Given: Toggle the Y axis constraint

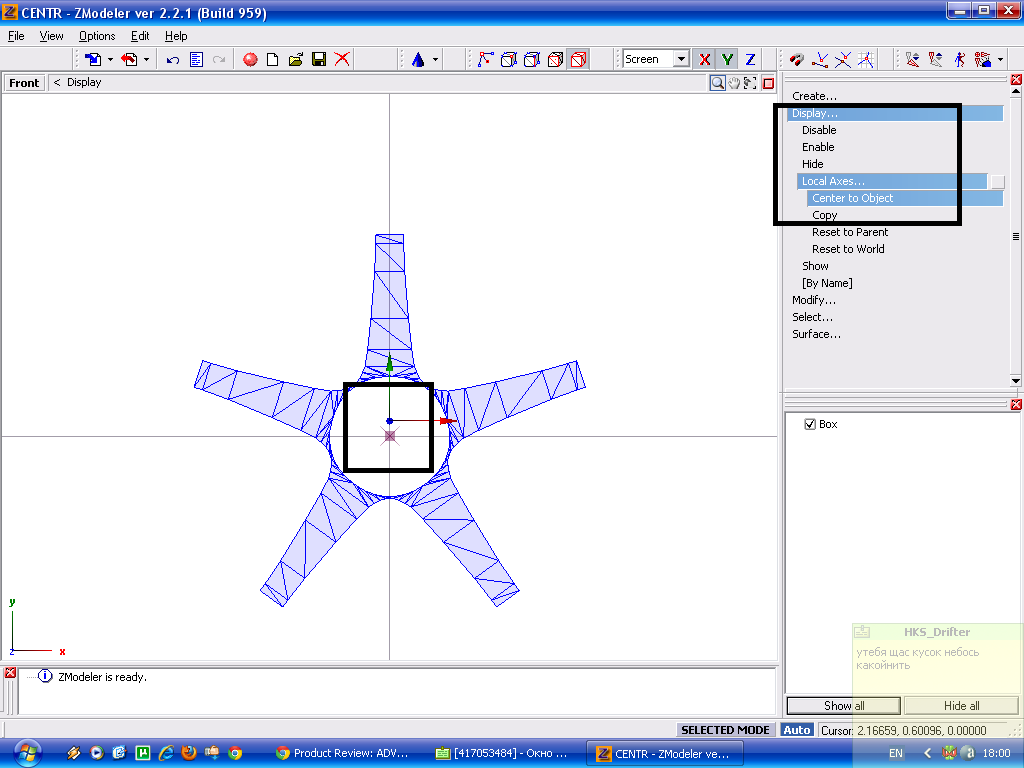Looking at the screenshot, I should pyautogui.click(x=728, y=60).
